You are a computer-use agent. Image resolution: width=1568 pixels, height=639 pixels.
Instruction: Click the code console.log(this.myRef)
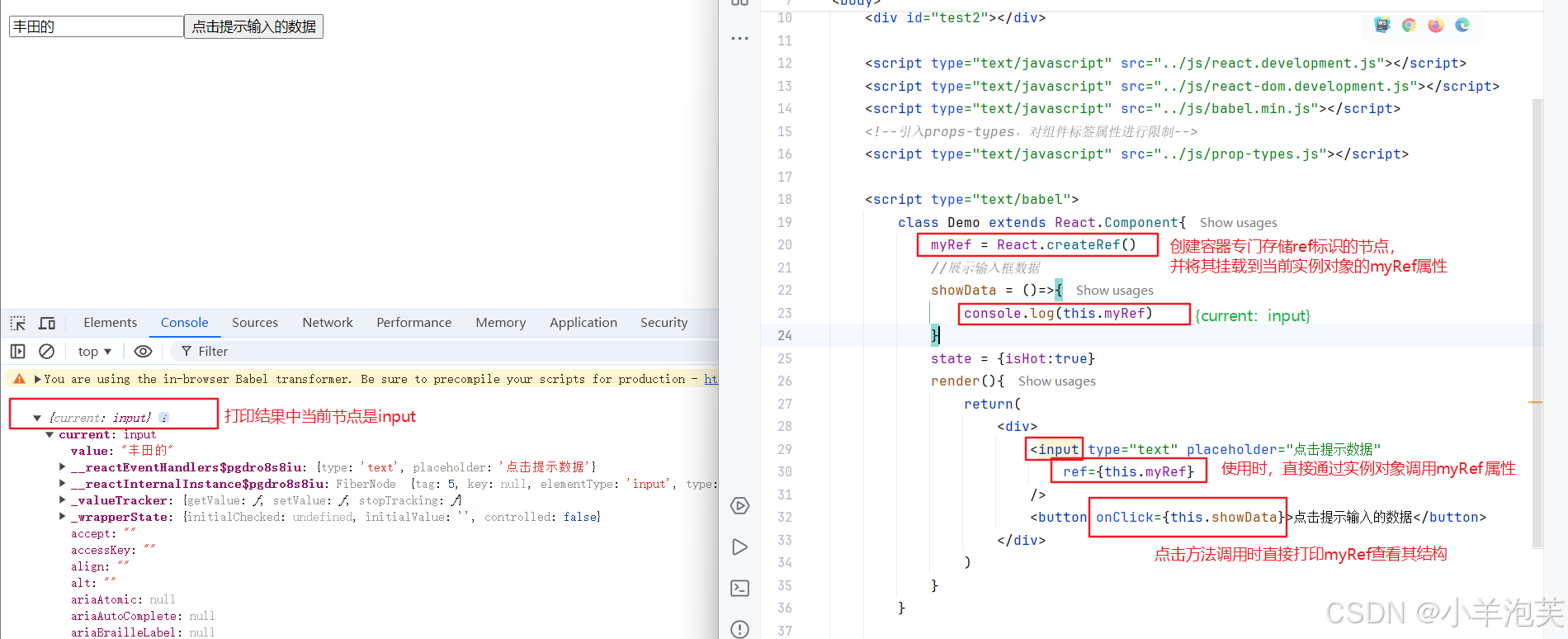coord(1058,314)
